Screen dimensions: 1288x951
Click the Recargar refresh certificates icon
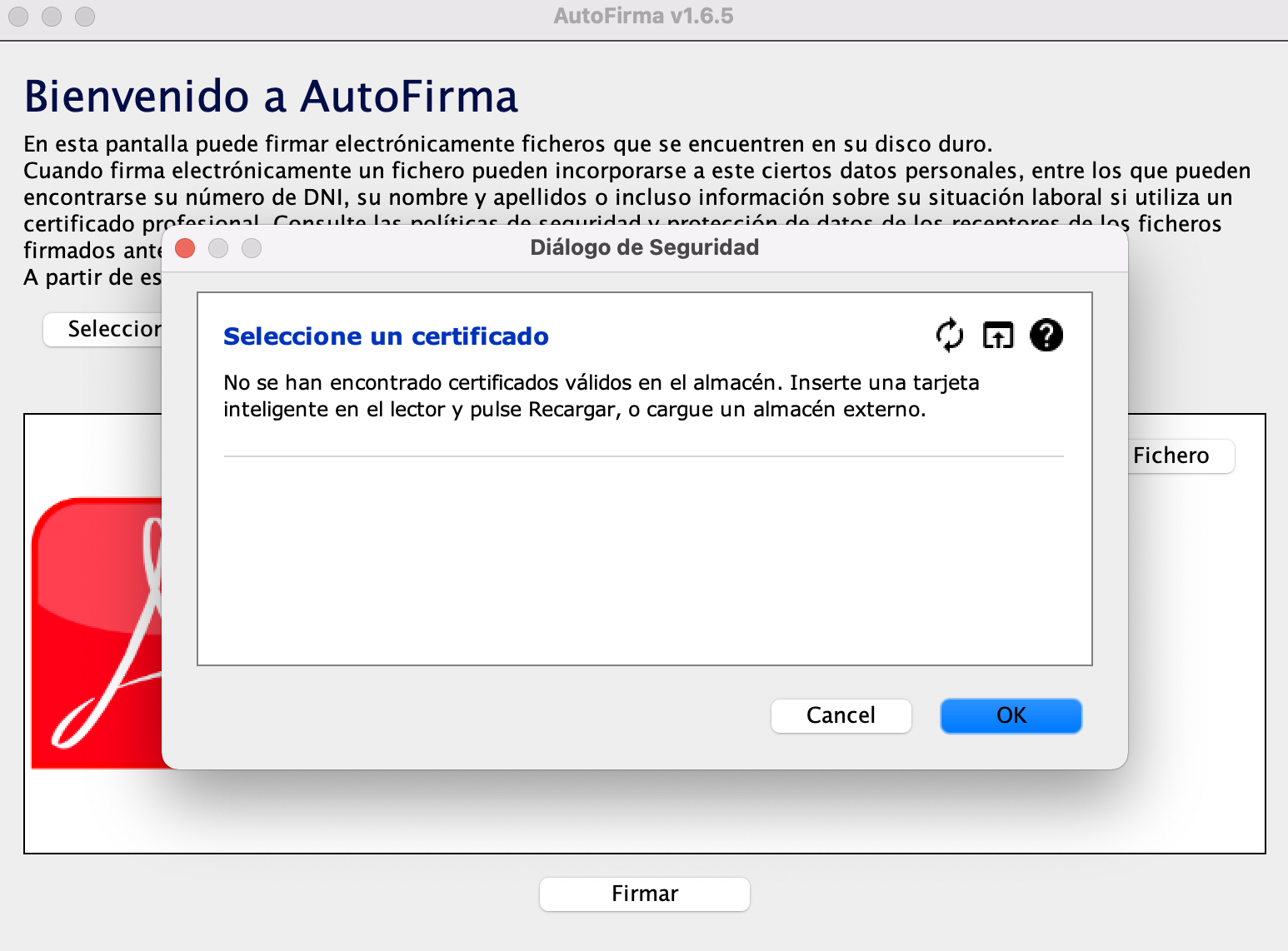(x=950, y=335)
